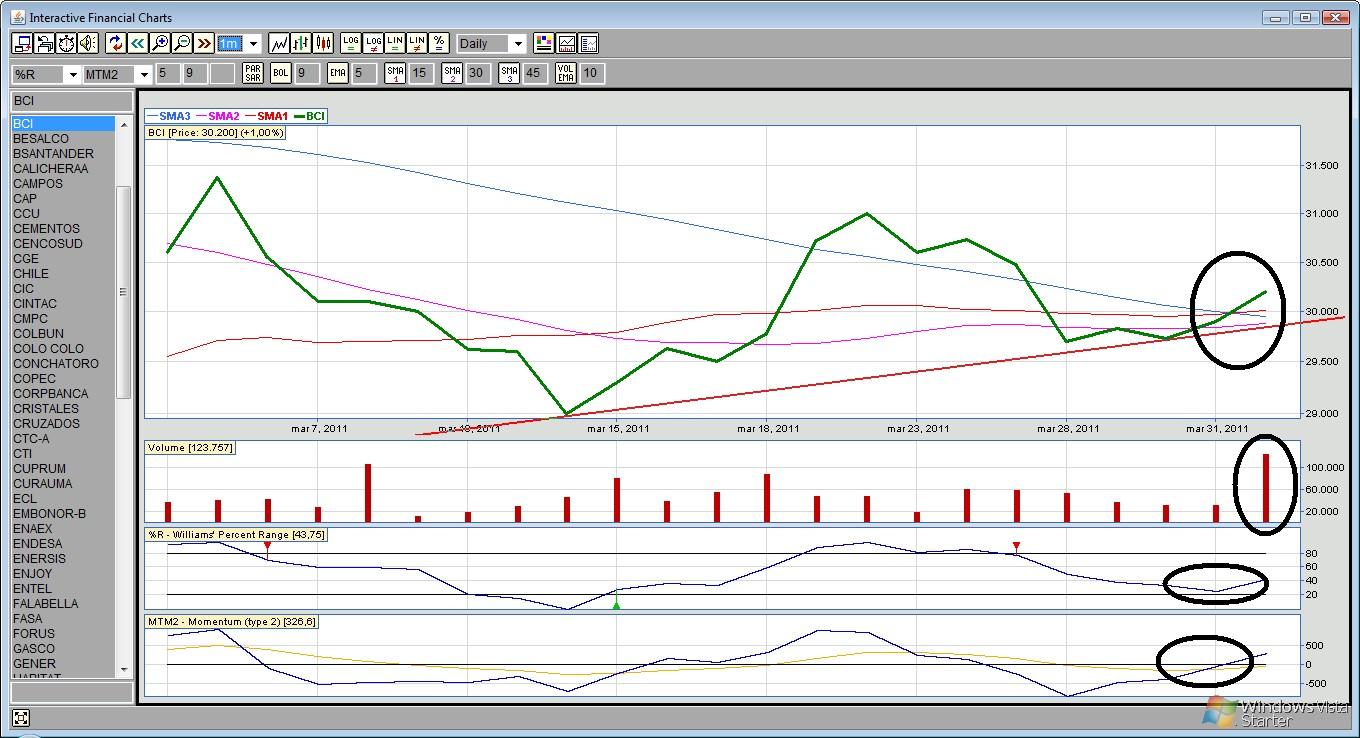This screenshot has height=738, width=1360.
Task: Click the sound speaker icon
Action: 87,43
